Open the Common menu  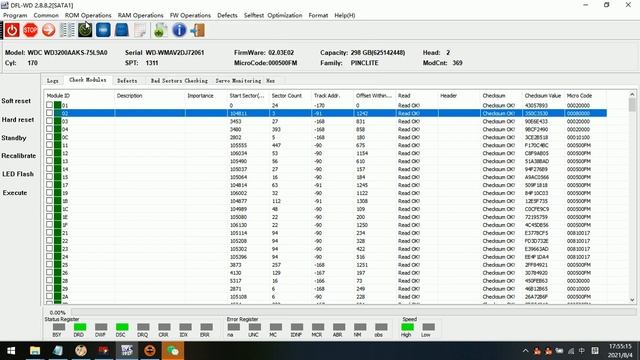point(46,15)
